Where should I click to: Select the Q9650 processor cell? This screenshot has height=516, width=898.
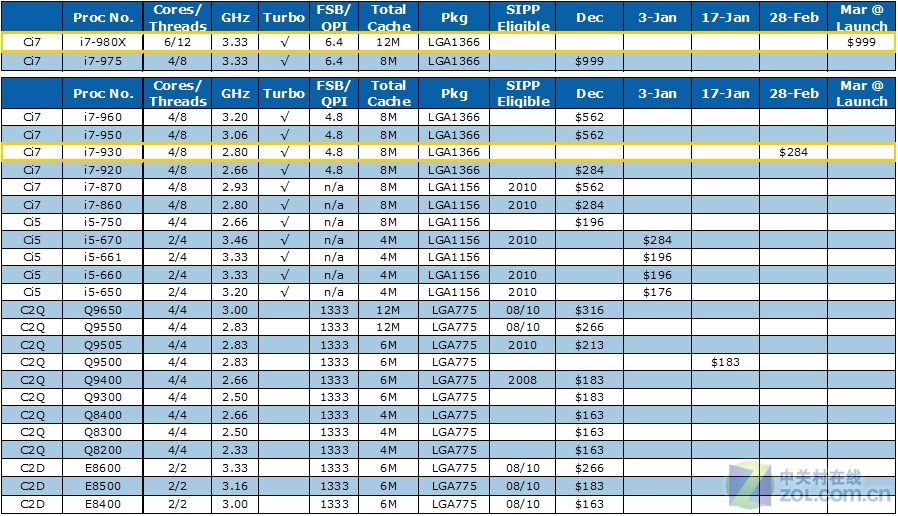coord(103,310)
